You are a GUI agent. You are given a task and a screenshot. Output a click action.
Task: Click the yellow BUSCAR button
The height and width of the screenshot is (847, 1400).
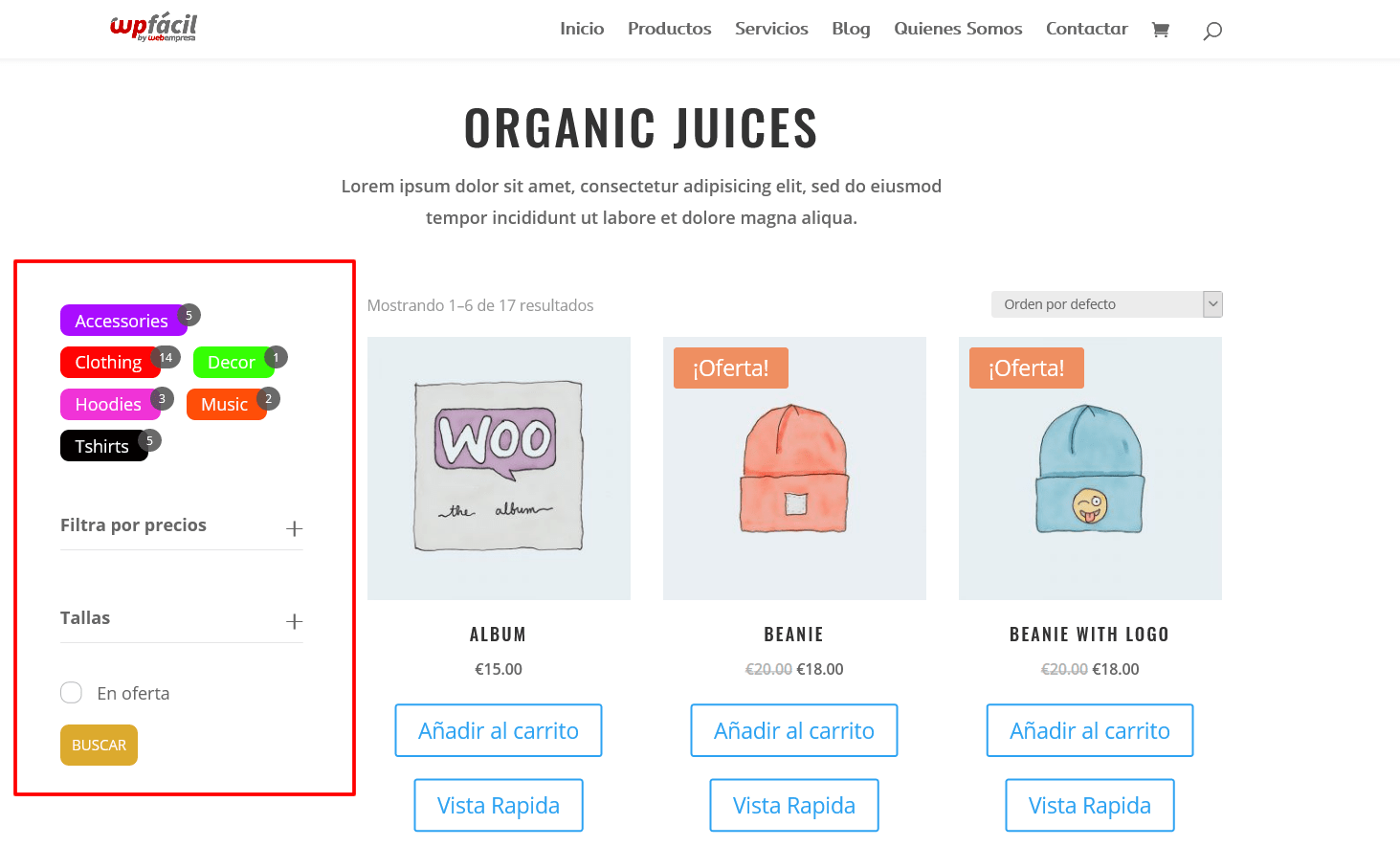[99, 746]
